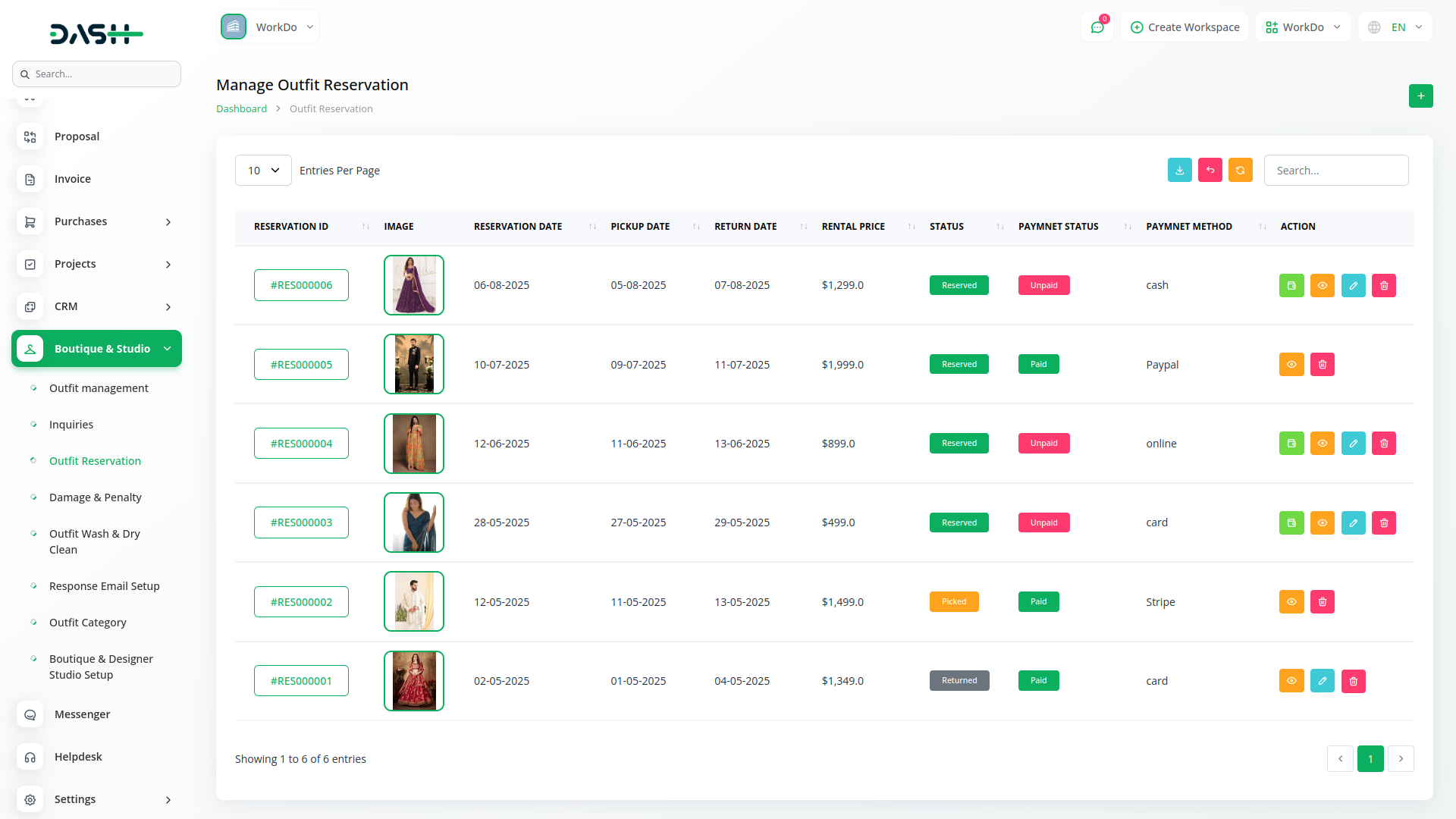Open Damage & Penalty submenu item
1456x819 pixels.
(x=96, y=497)
